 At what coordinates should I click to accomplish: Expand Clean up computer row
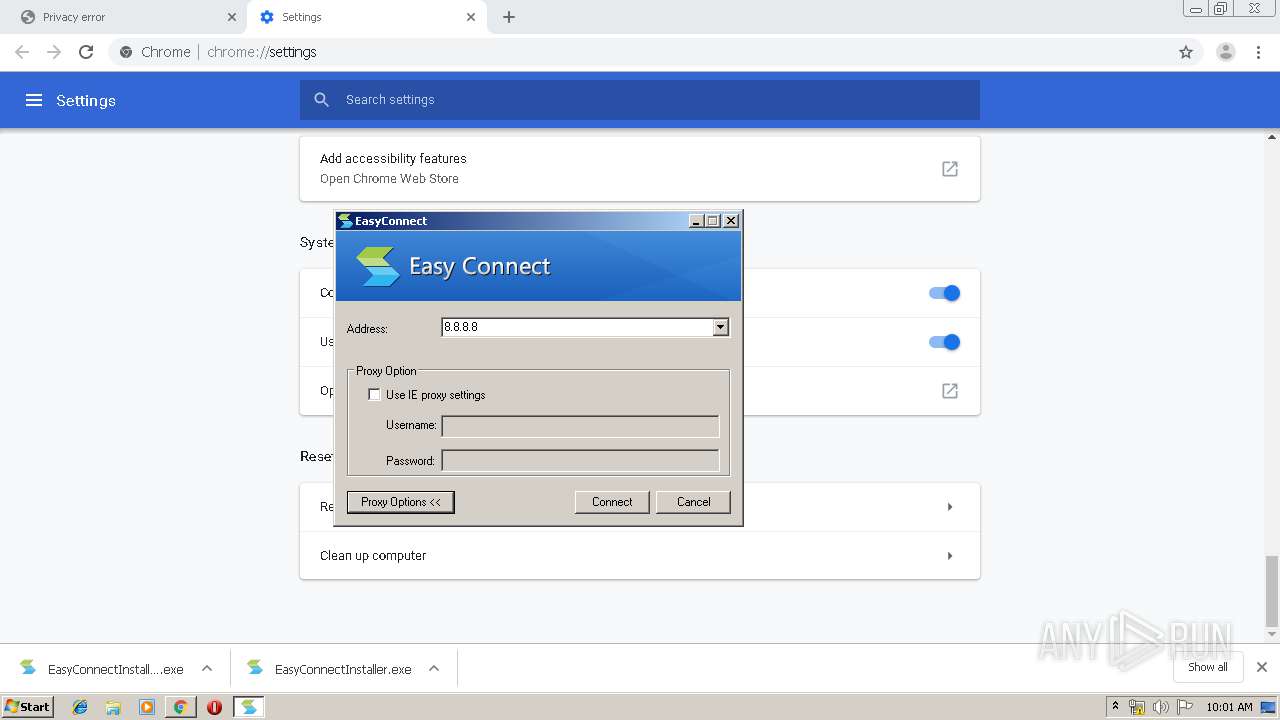(x=640, y=556)
